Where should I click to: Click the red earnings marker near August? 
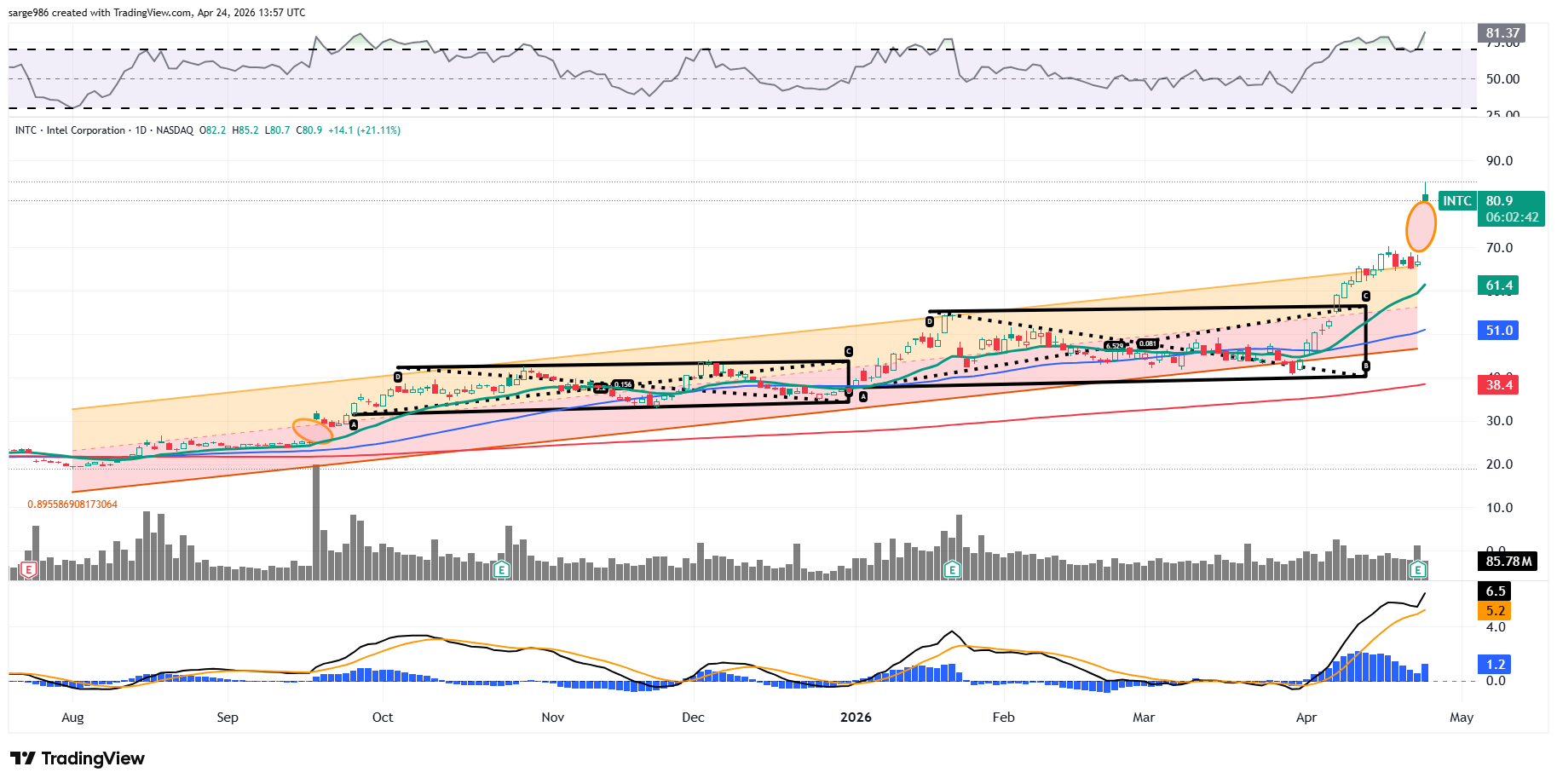[29, 569]
